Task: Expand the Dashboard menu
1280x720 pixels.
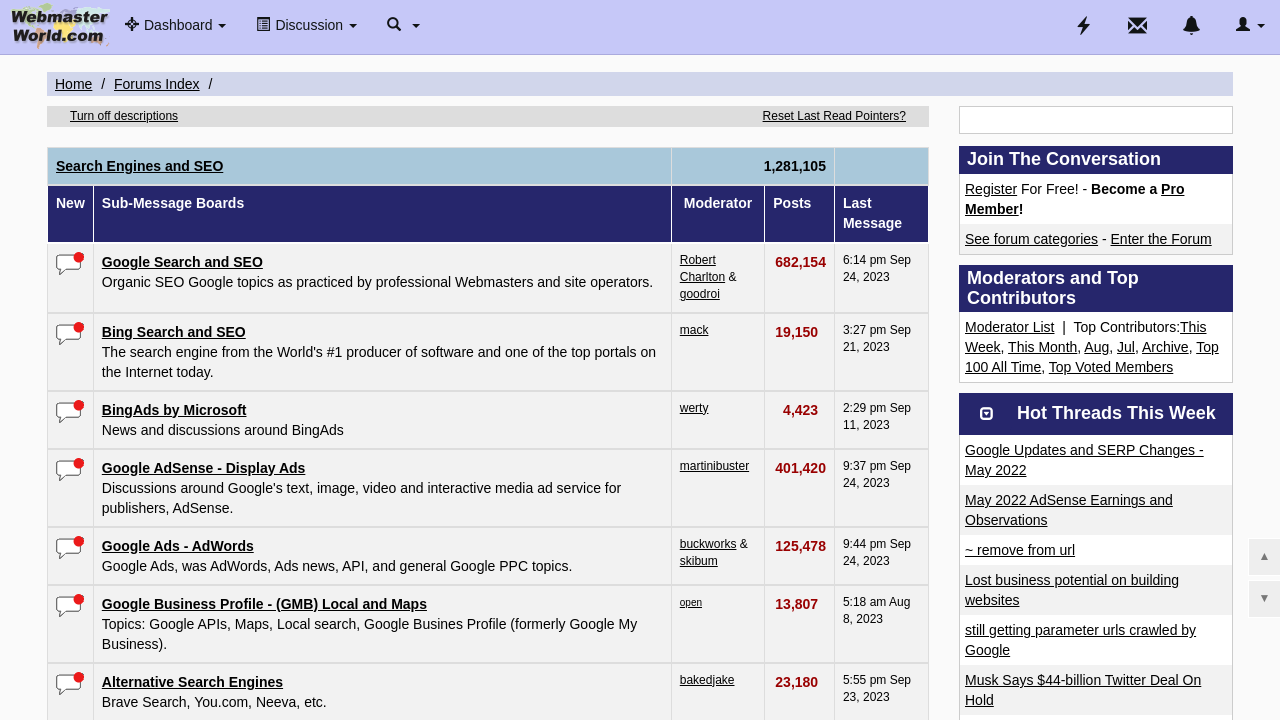Action: (175, 25)
